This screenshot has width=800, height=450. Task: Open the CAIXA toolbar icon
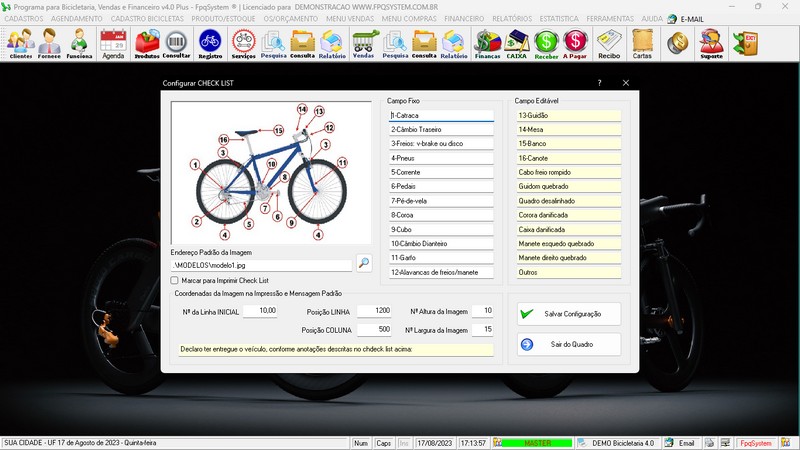click(x=516, y=44)
